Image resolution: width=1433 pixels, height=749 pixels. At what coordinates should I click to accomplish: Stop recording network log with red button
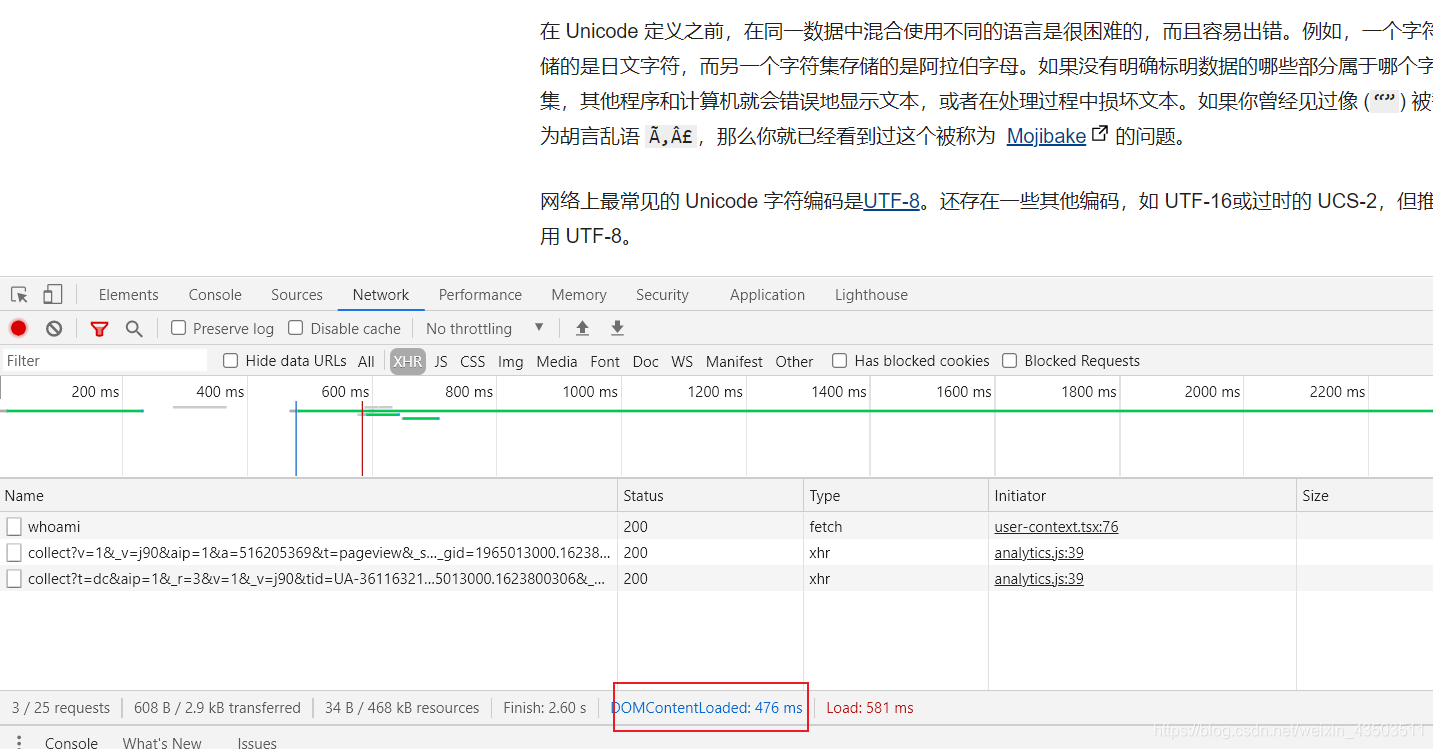18,328
